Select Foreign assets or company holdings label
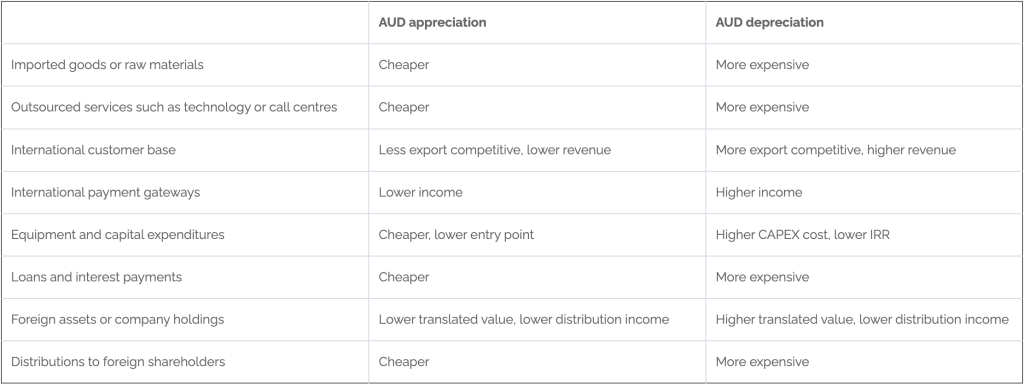1024x385 pixels. point(118,320)
